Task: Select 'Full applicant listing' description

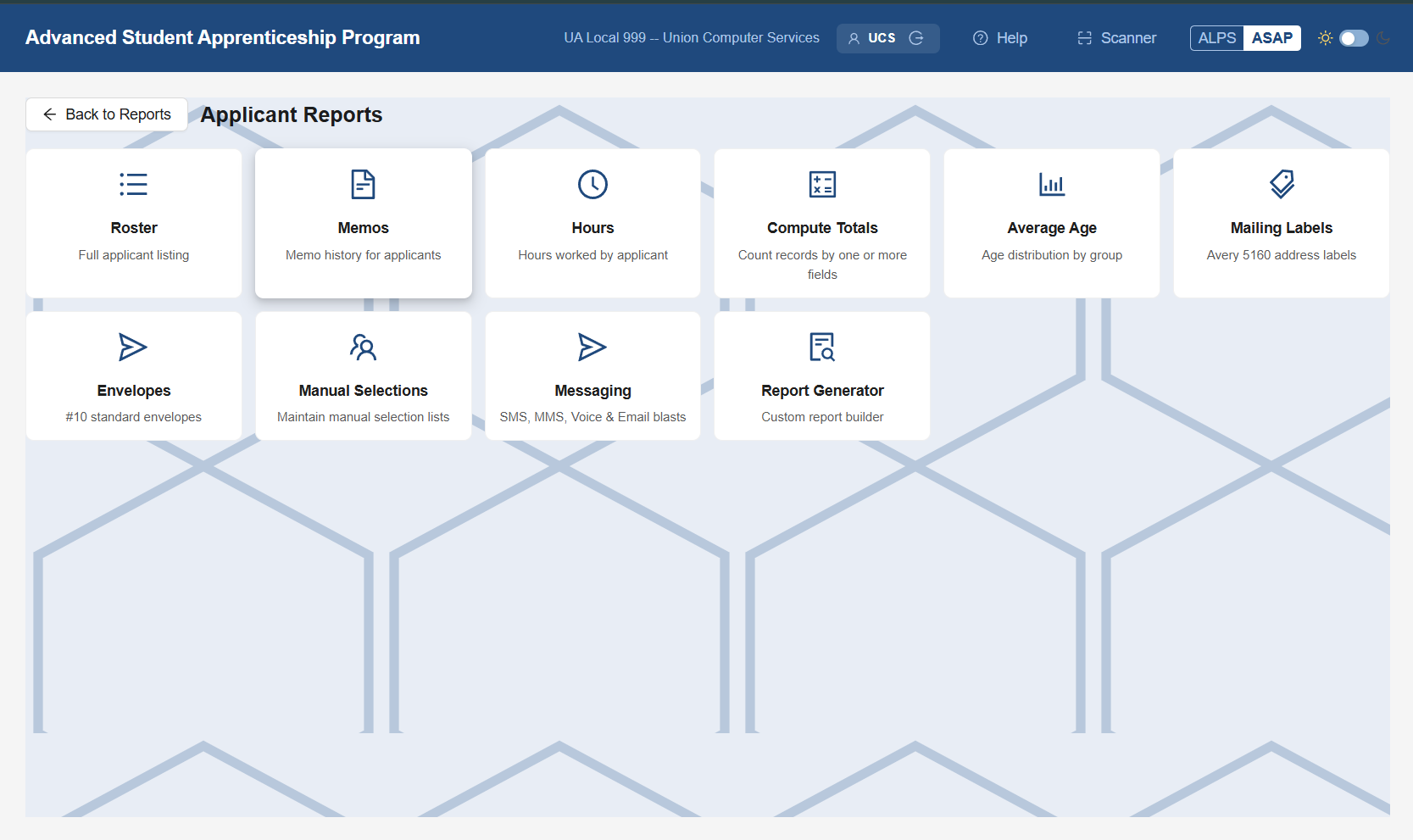Action: pyautogui.click(x=134, y=255)
